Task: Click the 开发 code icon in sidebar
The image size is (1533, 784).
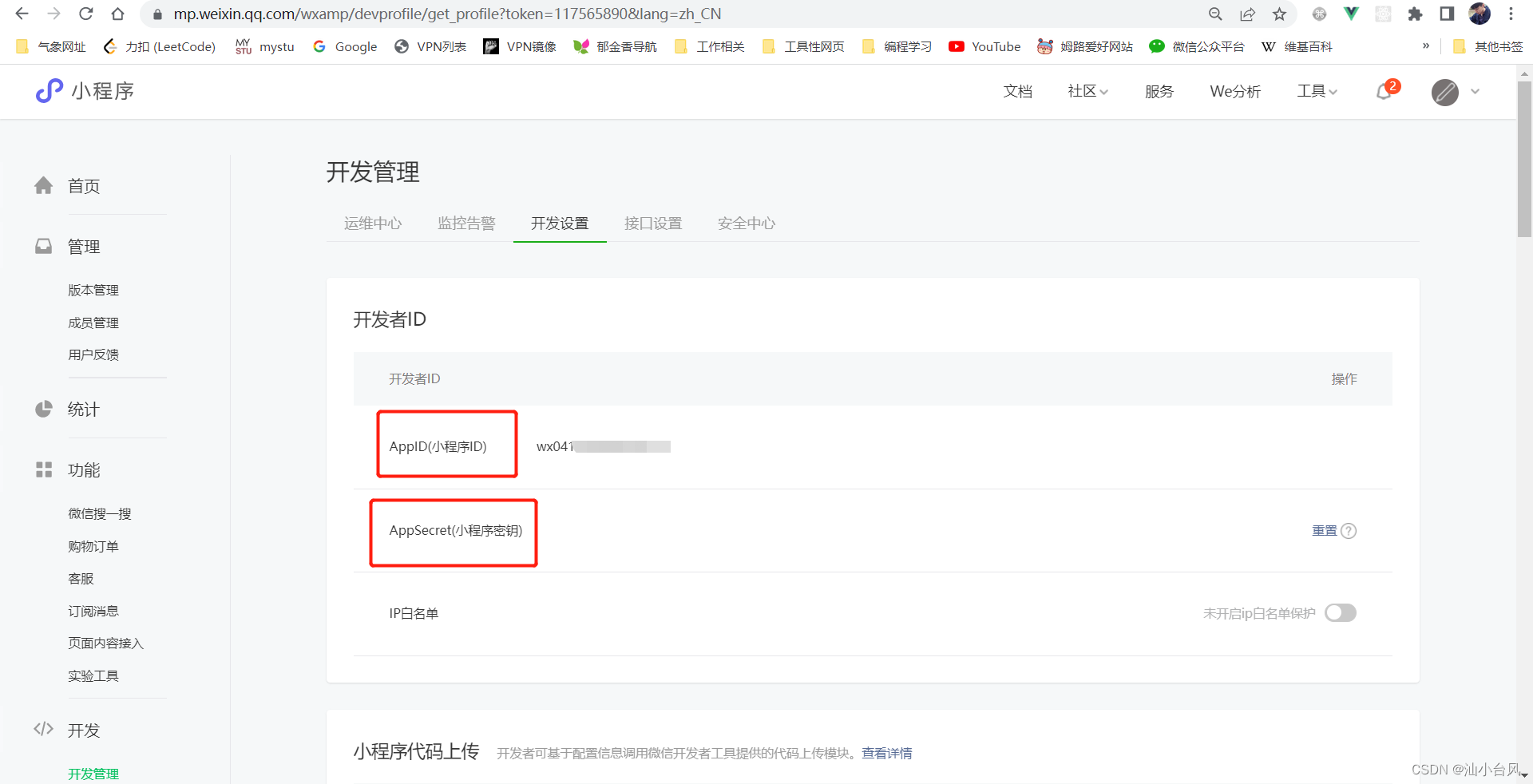Action: click(44, 729)
